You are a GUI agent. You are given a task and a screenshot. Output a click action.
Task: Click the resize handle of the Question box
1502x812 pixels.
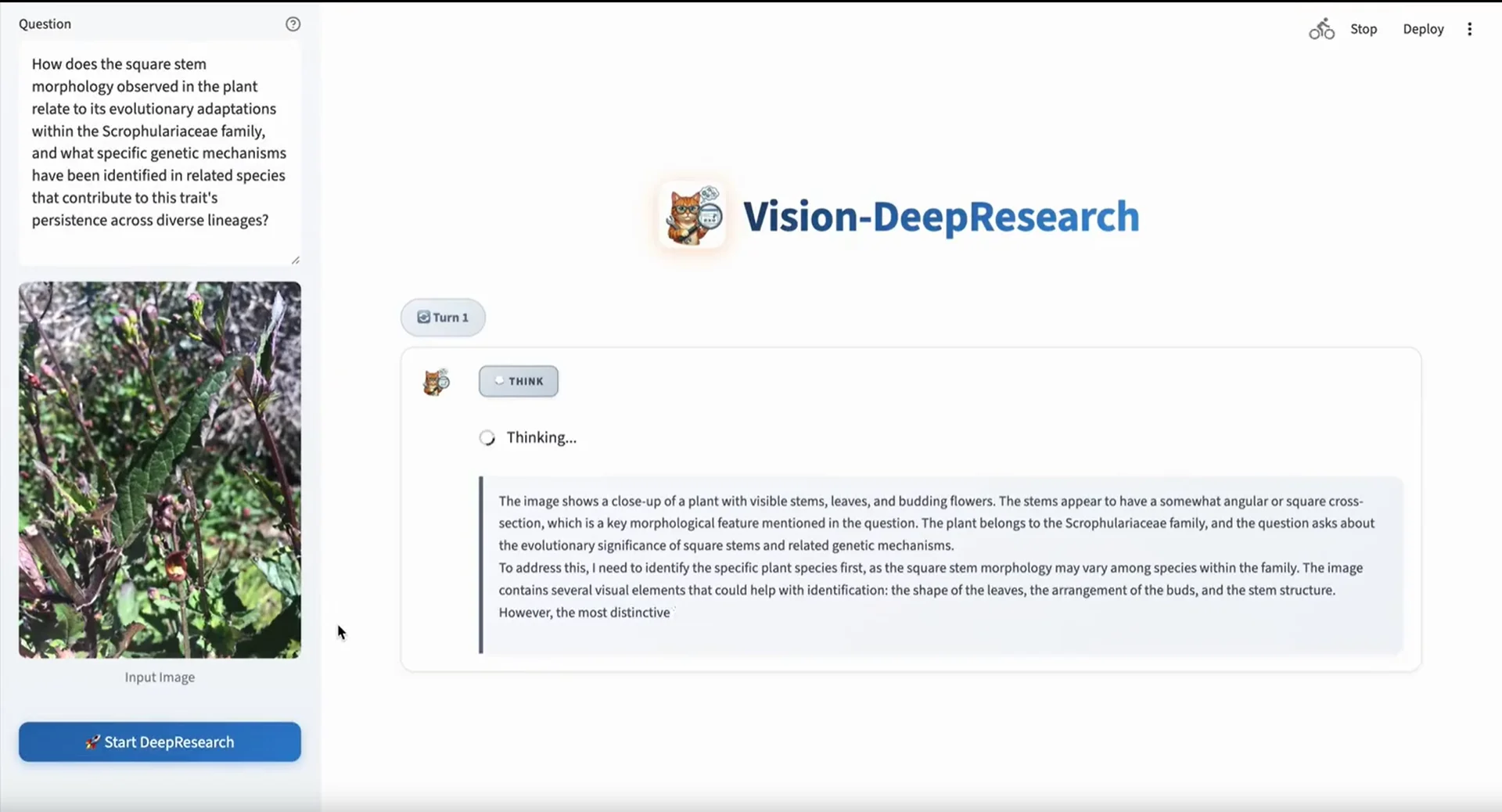[x=296, y=260]
